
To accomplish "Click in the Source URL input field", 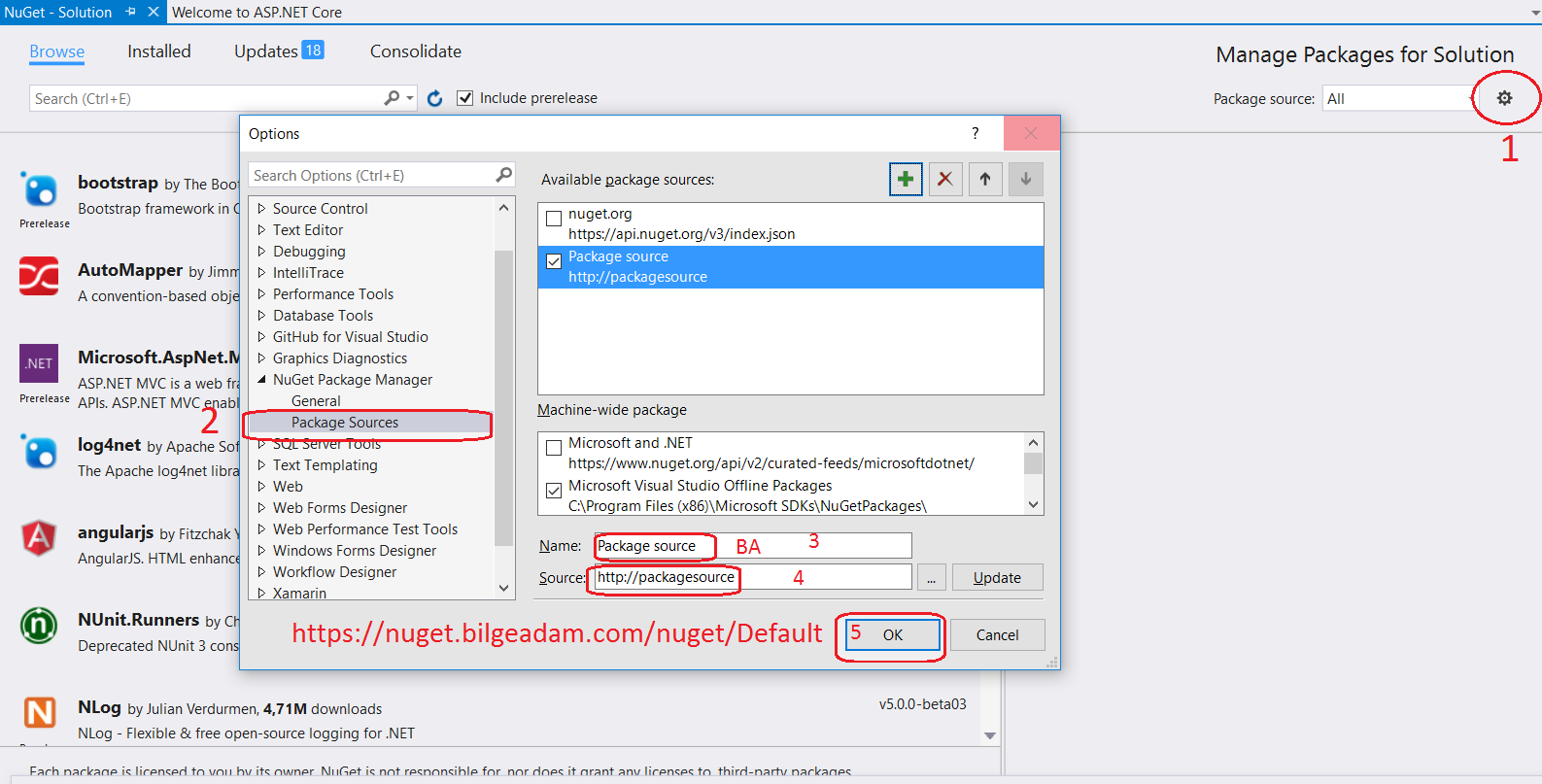I will 753,577.
